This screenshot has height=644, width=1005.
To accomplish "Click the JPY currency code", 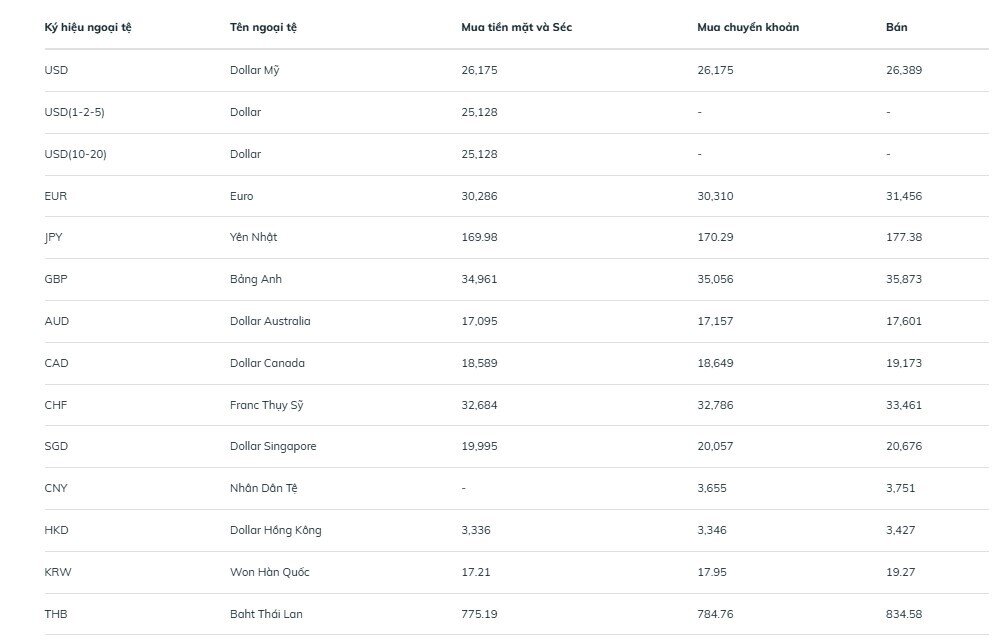I will [54, 237].
